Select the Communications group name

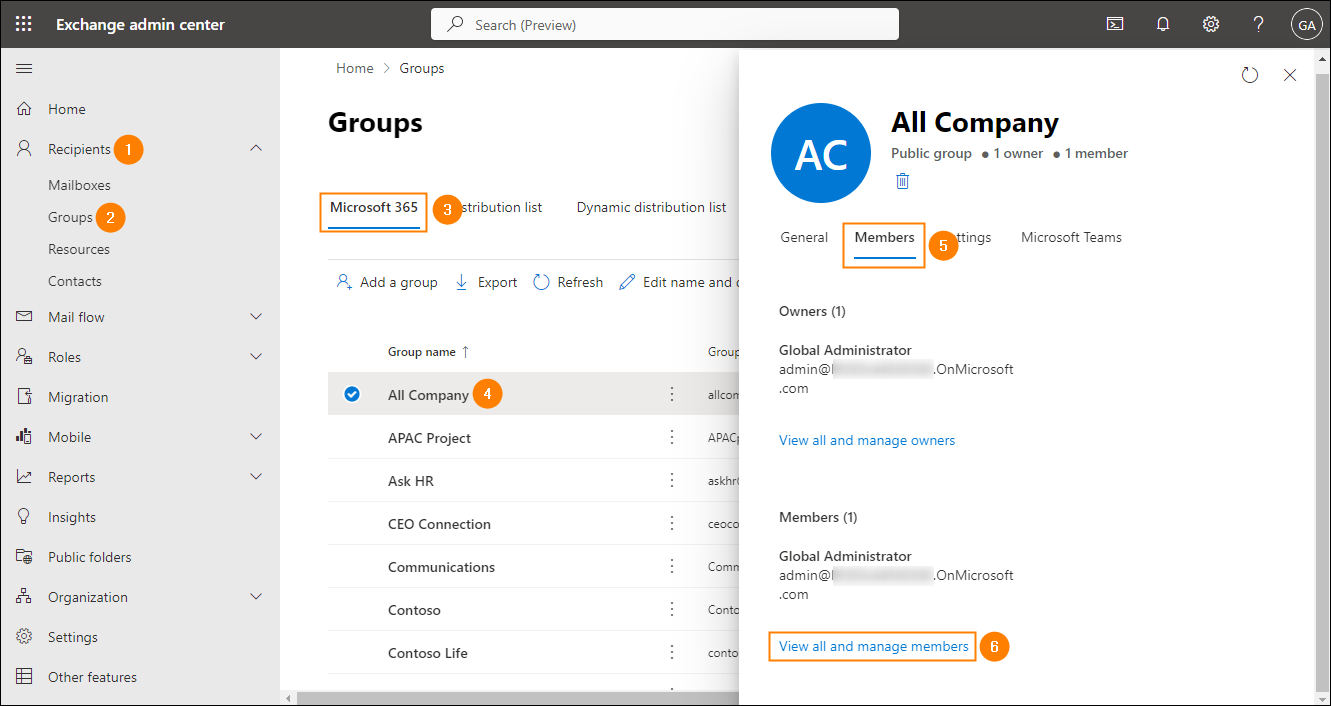coord(441,567)
